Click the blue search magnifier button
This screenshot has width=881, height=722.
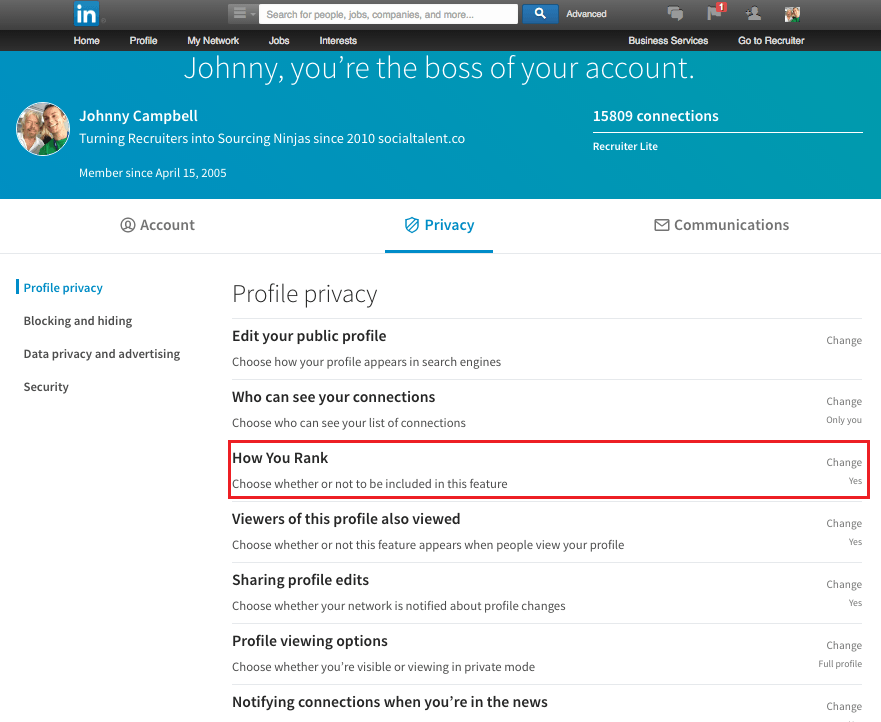(x=540, y=13)
